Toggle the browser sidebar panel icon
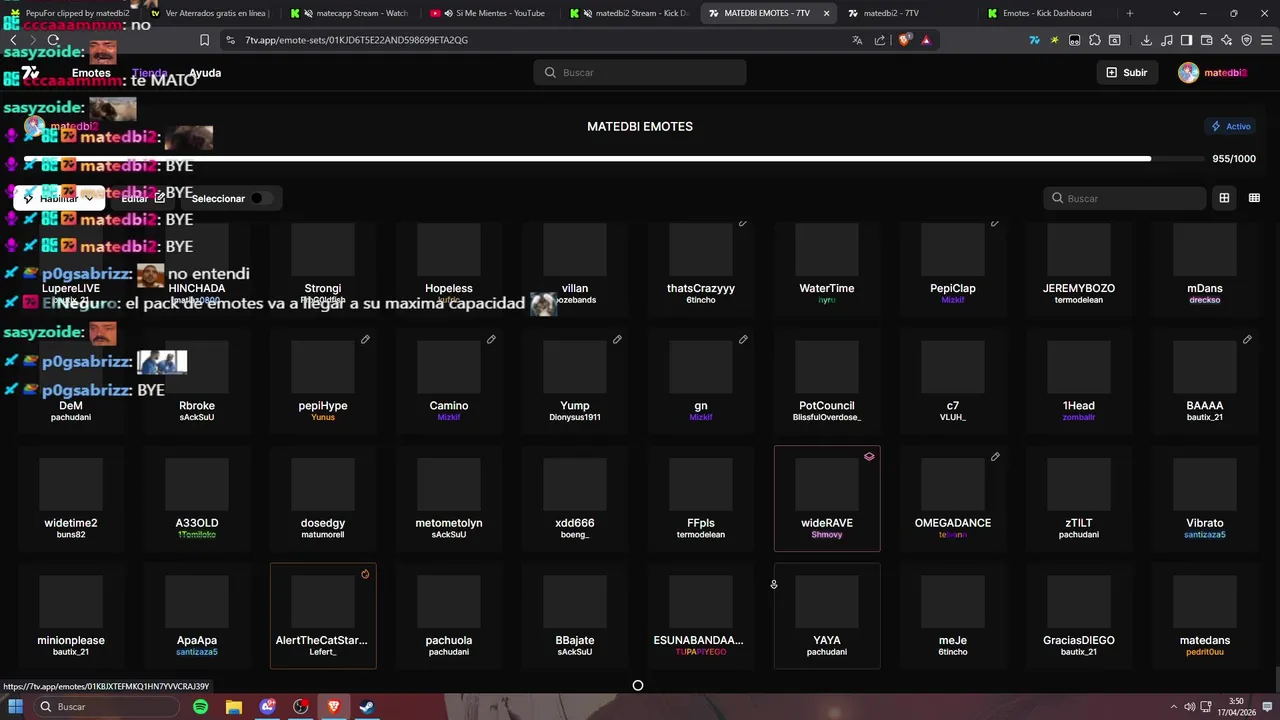 click(1186, 40)
